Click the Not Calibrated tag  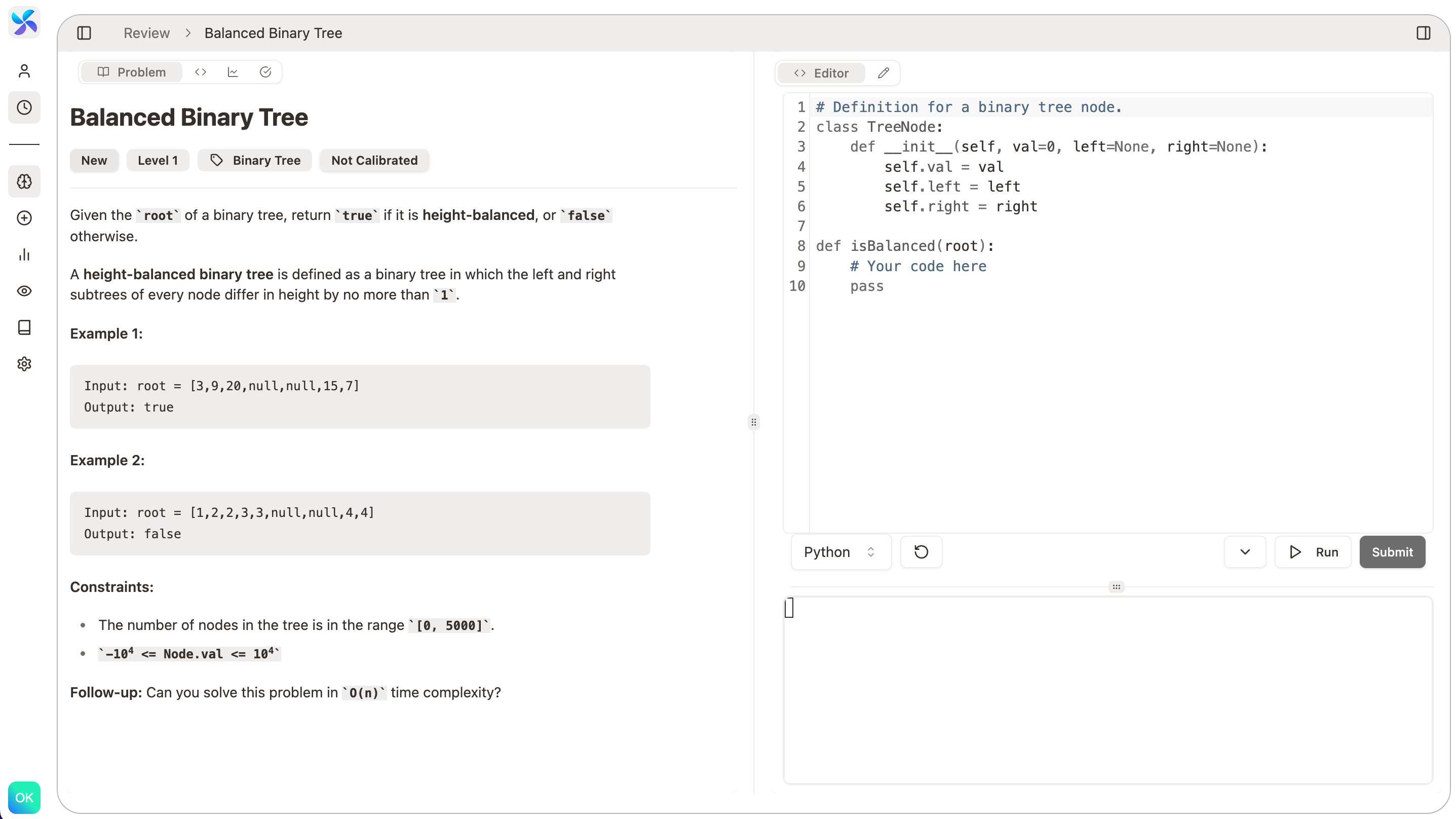click(x=374, y=160)
